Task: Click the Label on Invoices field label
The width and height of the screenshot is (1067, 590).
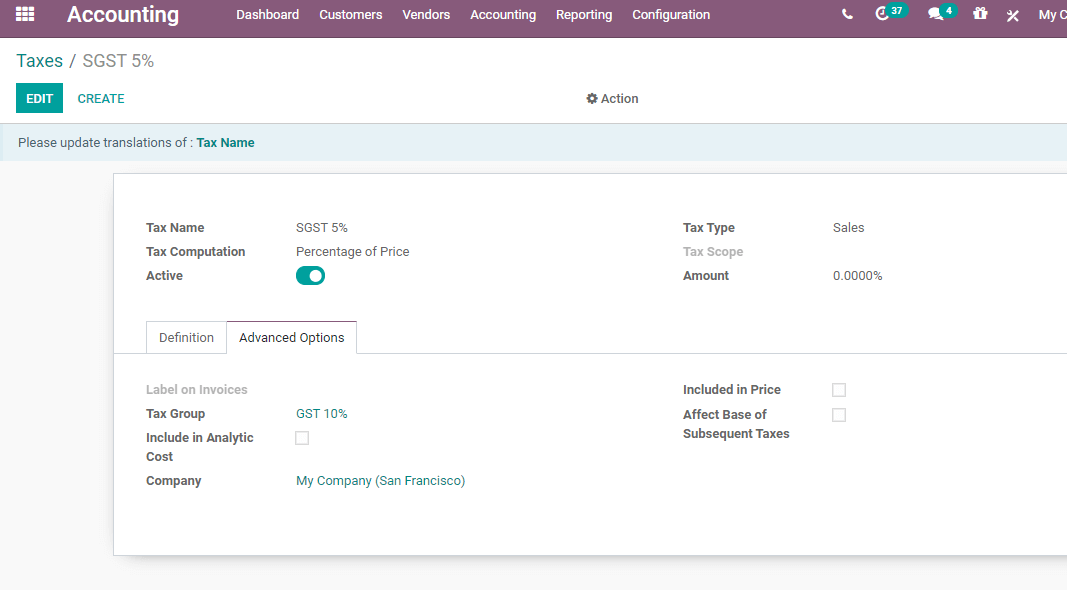Action: tap(197, 390)
